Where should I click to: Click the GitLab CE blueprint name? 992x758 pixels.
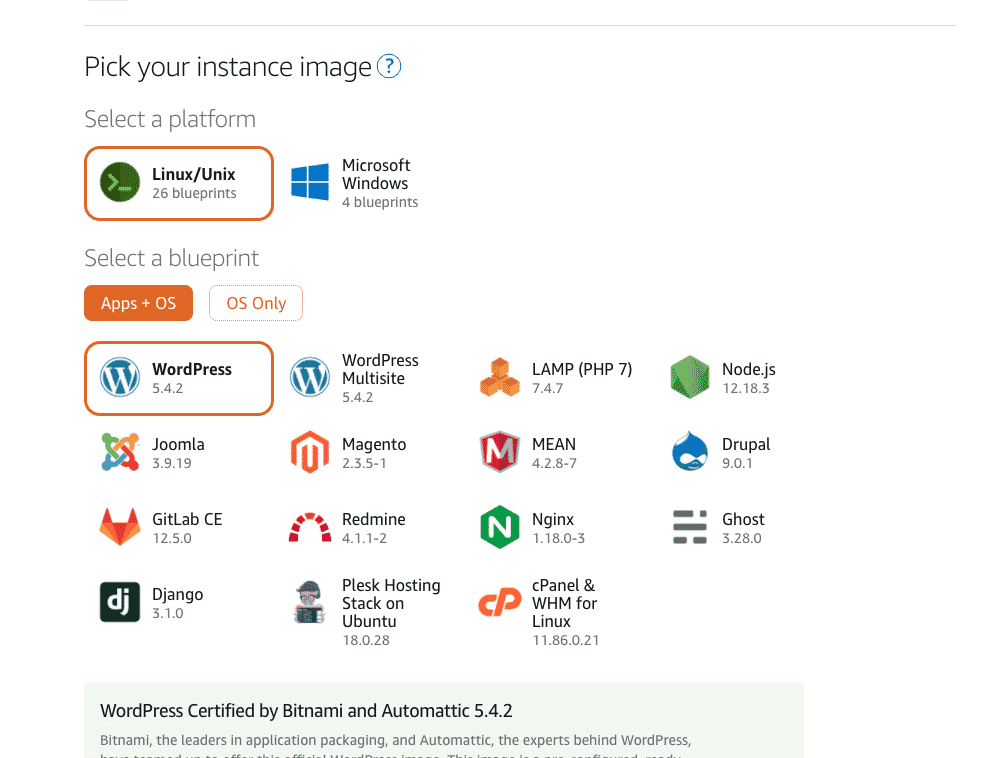tap(187, 519)
